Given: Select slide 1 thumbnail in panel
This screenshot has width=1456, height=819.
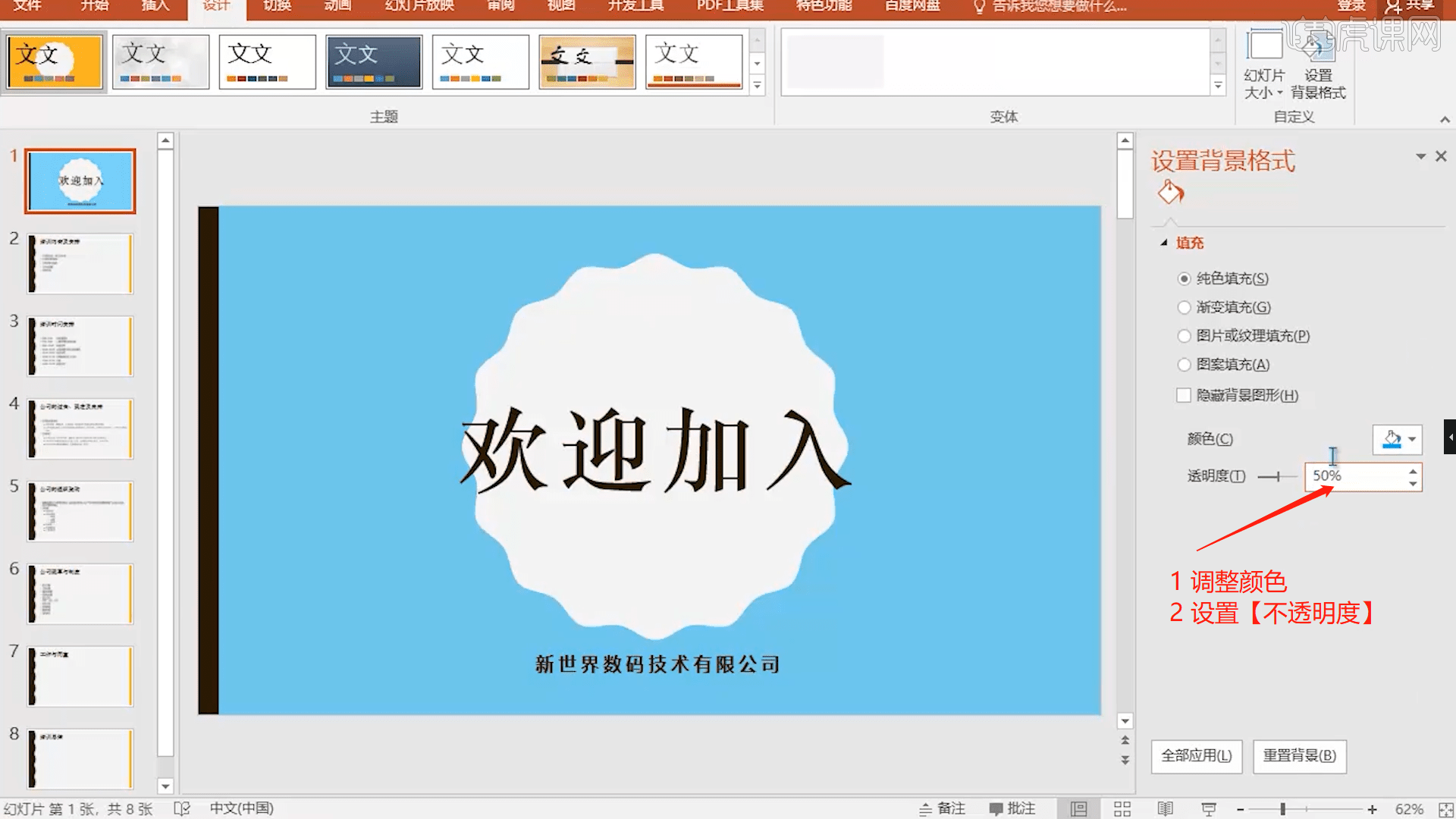Looking at the screenshot, I should click(x=80, y=180).
